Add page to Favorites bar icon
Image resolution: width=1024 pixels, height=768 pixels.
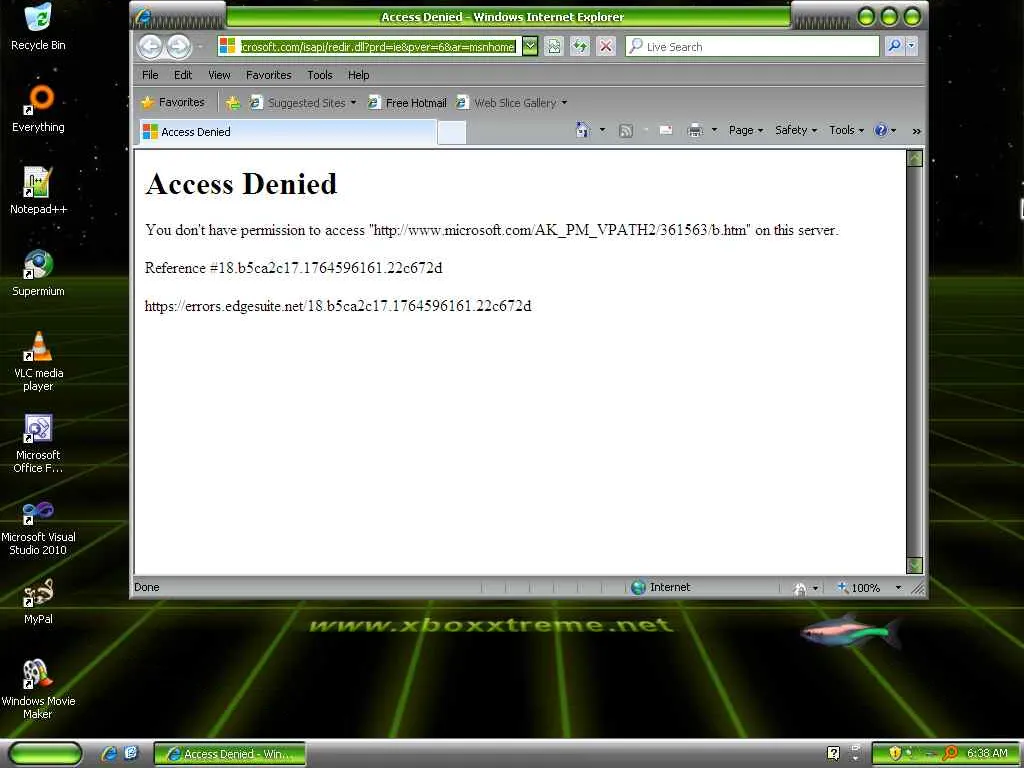point(232,103)
